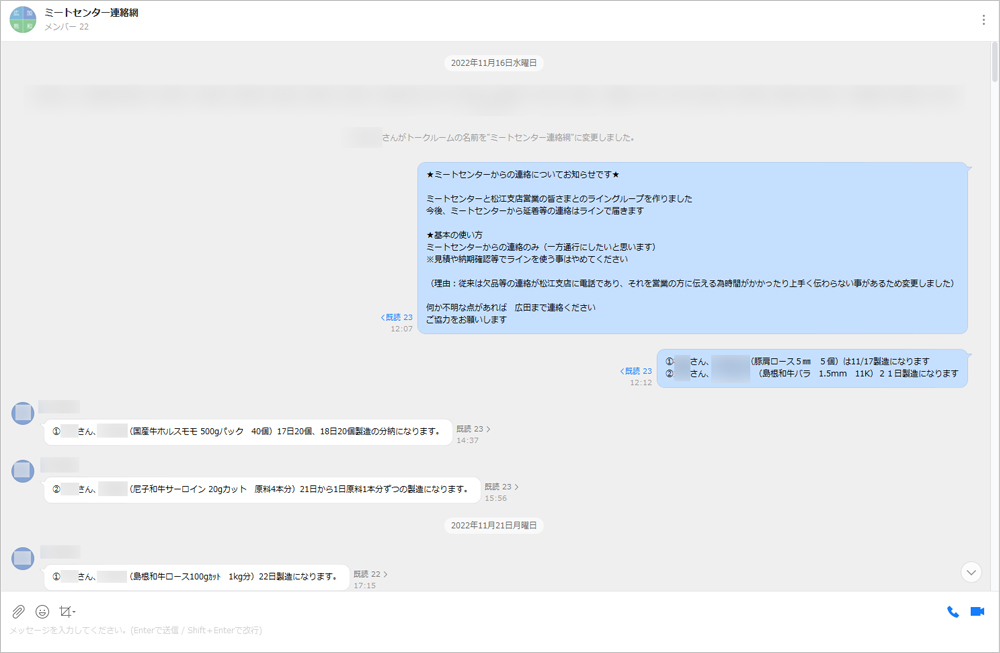This screenshot has height=653, width=1000.
Task: Expand 既読 22 readers for the 17:15 message
Action: [369, 575]
